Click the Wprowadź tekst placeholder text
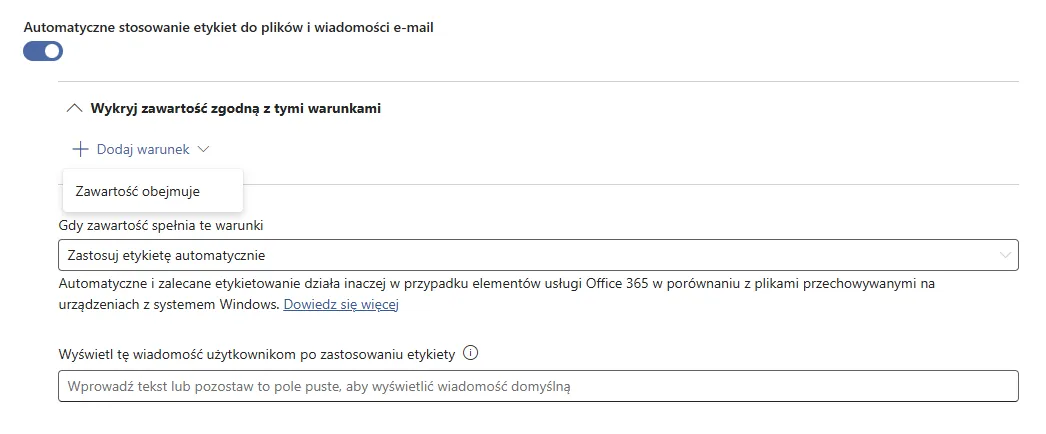The image size is (1046, 434). click(x=319, y=386)
